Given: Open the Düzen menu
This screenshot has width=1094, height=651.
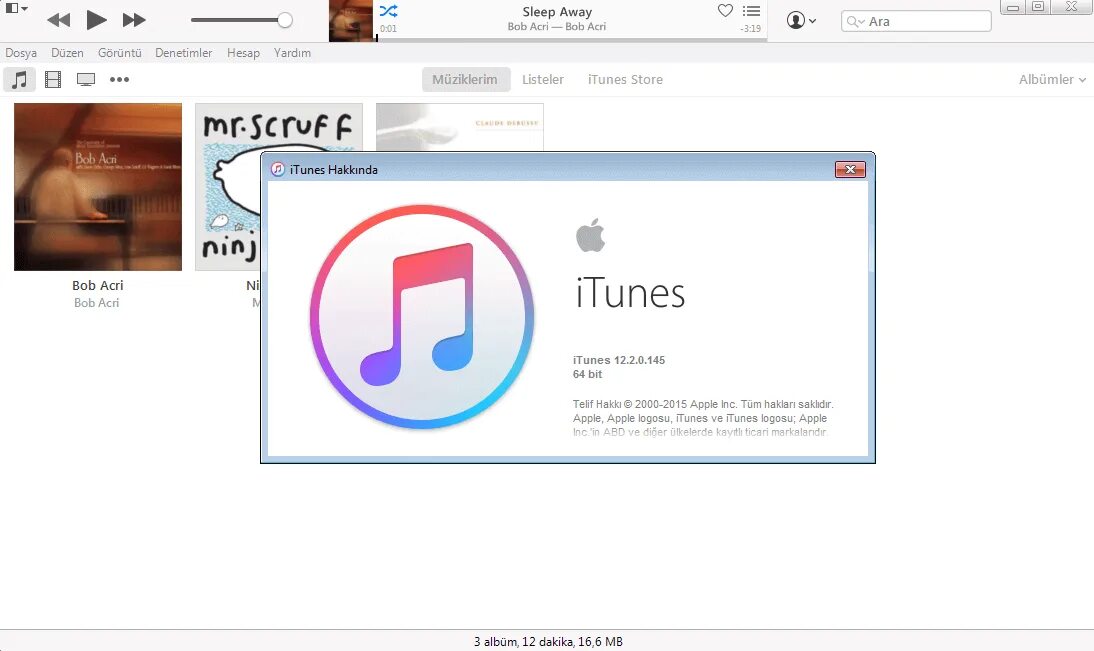Looking at the screenshot, I should coord(67,53).
